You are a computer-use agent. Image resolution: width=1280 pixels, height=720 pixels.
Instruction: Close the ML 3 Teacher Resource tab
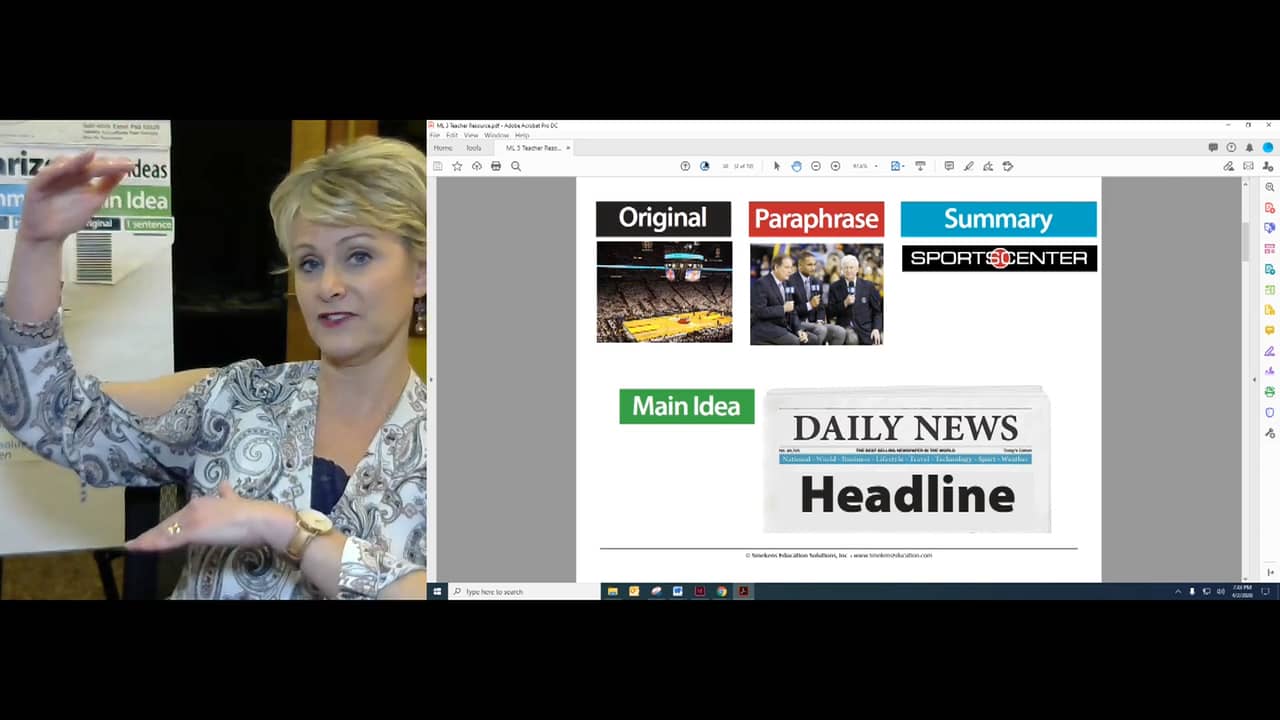pyautogui.click(x=568, y=148)
